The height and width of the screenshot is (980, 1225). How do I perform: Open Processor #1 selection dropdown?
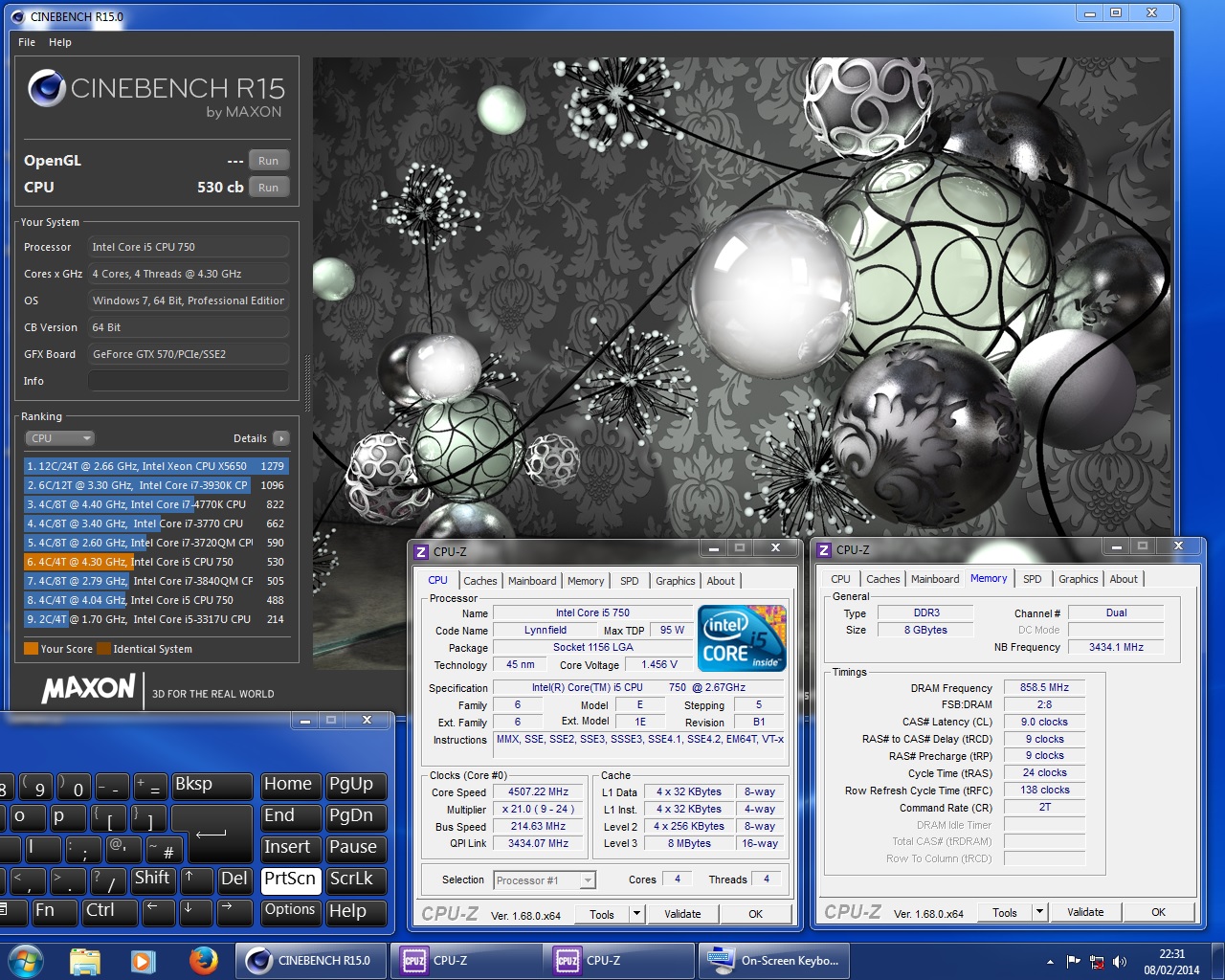pos(545,880)
